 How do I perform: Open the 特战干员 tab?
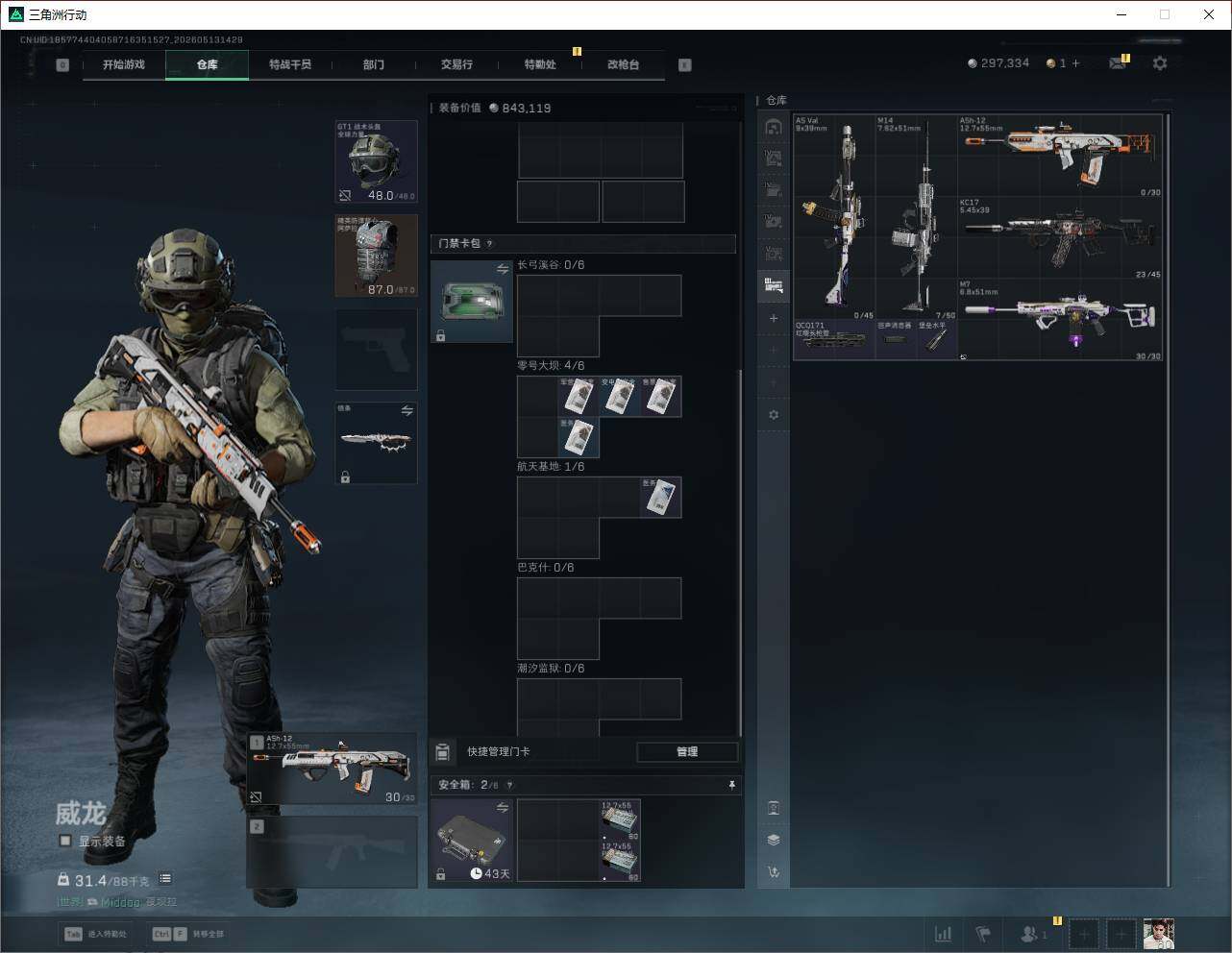tap(290, 64)
